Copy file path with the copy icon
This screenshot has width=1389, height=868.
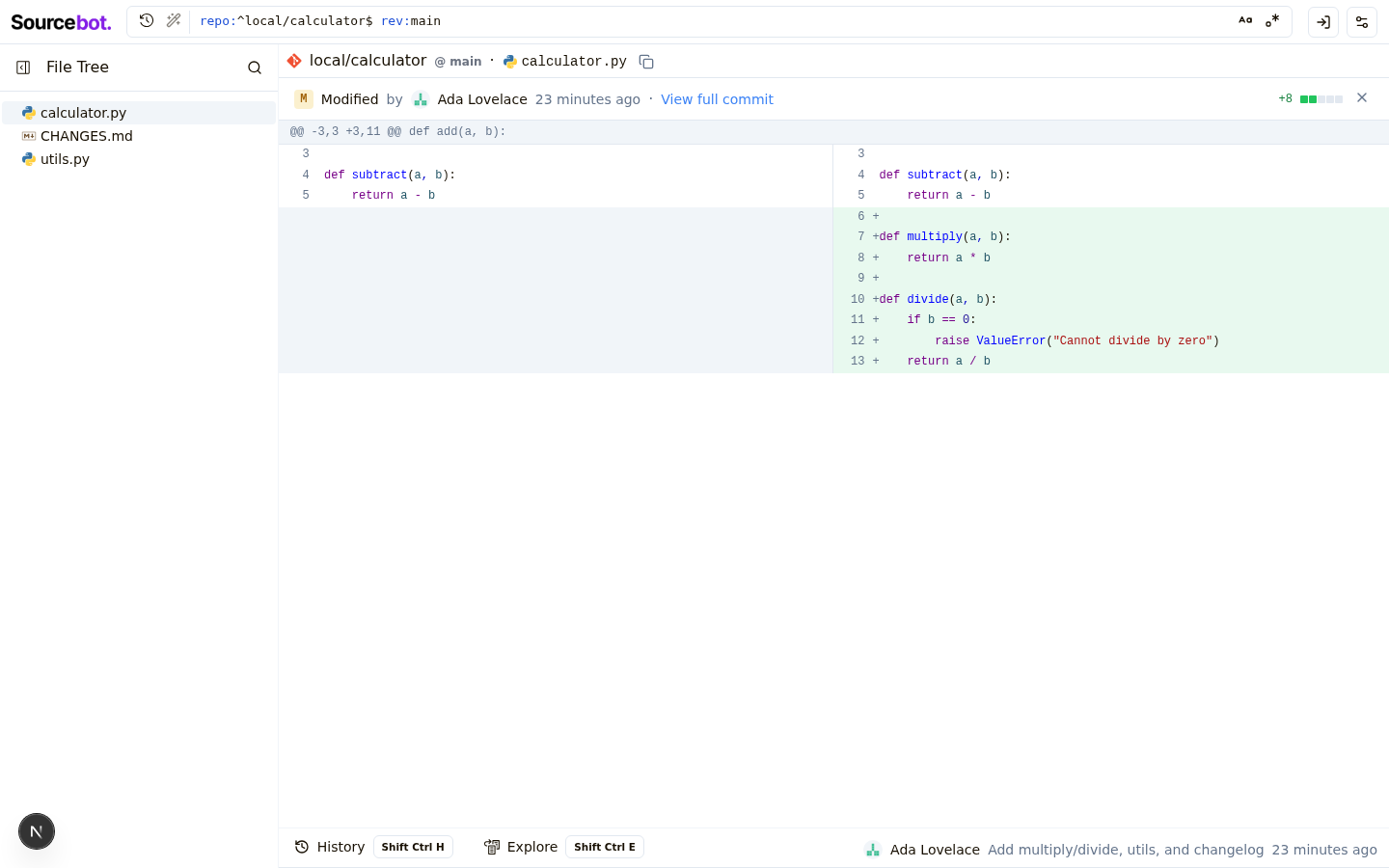coord(646,62)
